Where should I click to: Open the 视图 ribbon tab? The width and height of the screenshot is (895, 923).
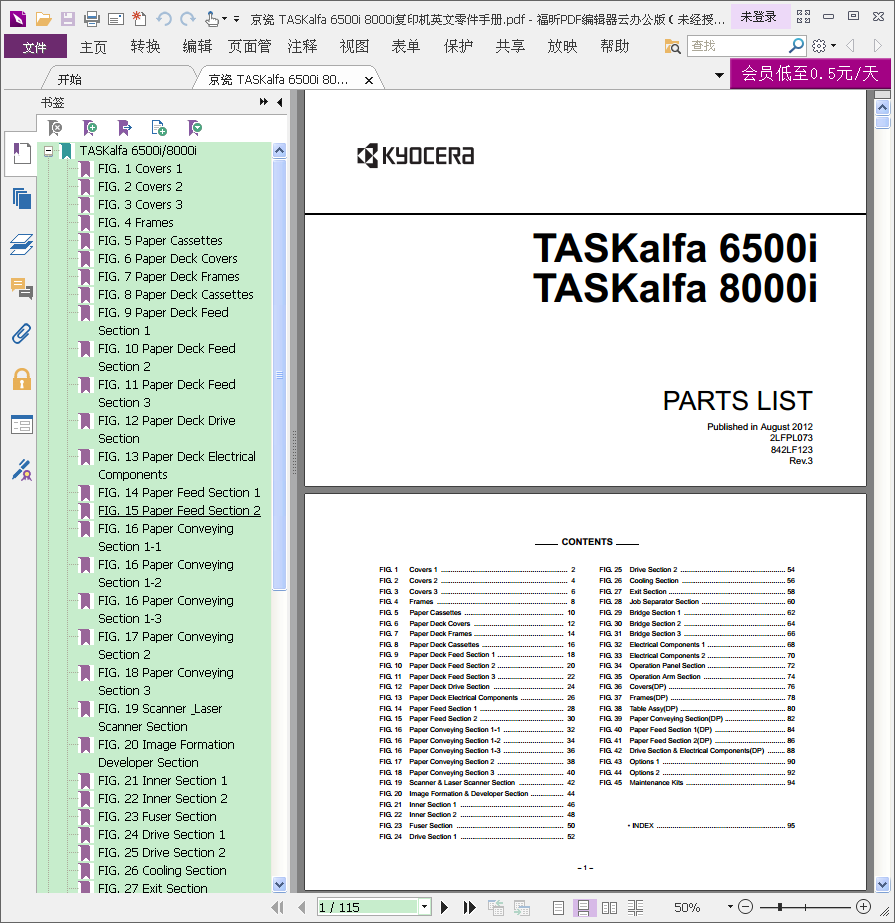(354, 47)
